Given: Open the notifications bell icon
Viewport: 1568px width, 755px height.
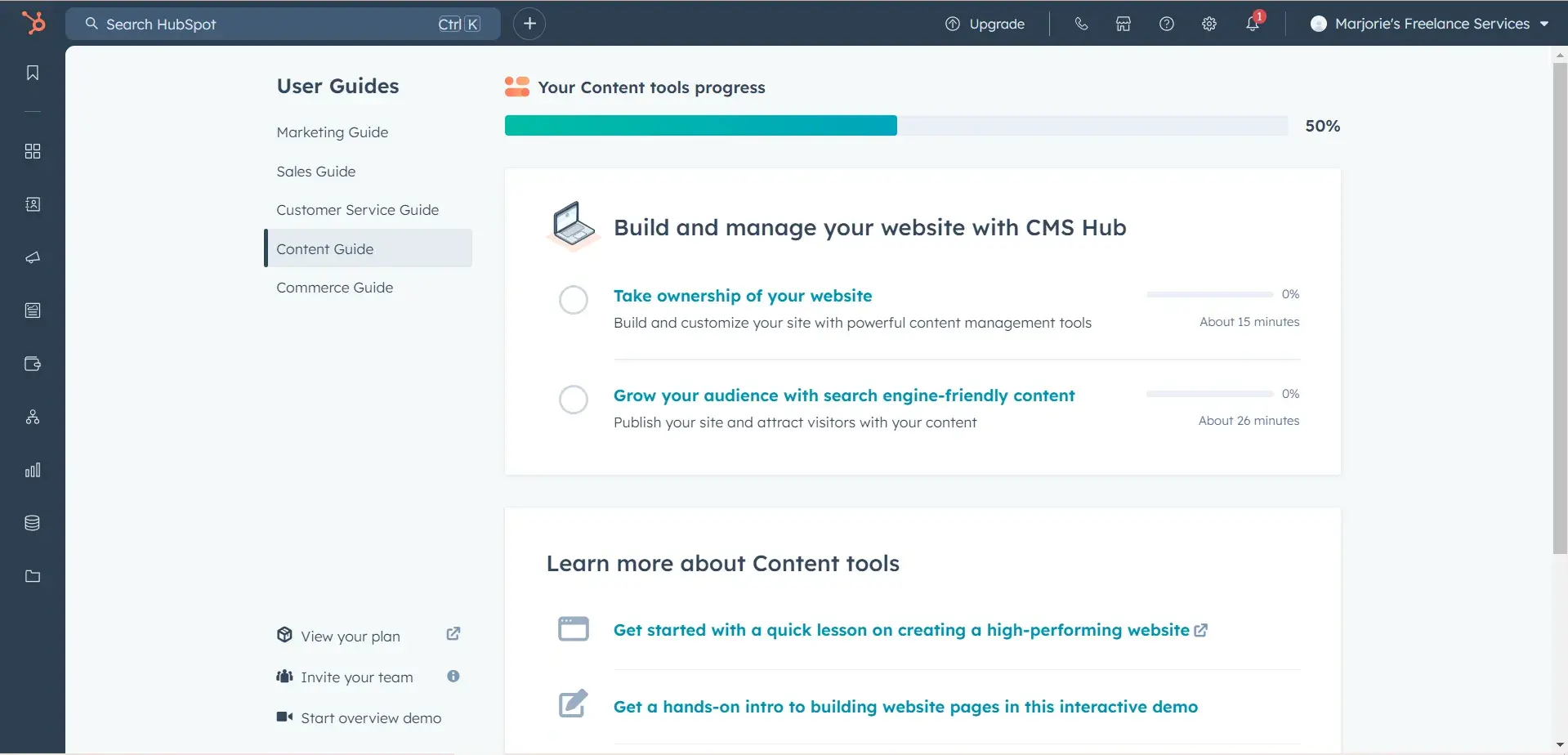Looking at the screenshot, I should coord(1253,24).
